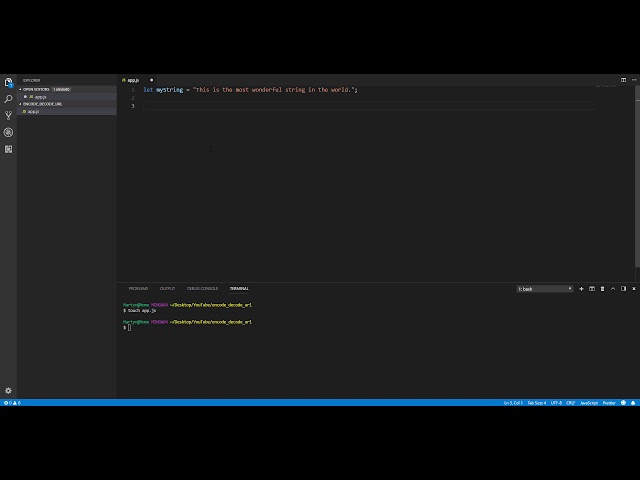This screenshot has height=480, width=640.
Task: Click the split editor icon
Action: pyautogui.click(x=623, y=80)
